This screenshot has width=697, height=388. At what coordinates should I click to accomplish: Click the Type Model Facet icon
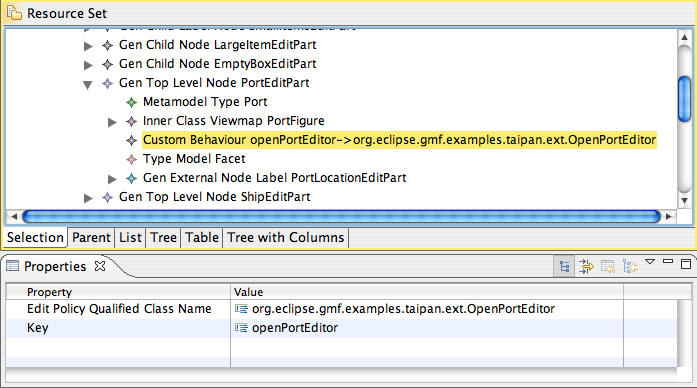[131, 160]
